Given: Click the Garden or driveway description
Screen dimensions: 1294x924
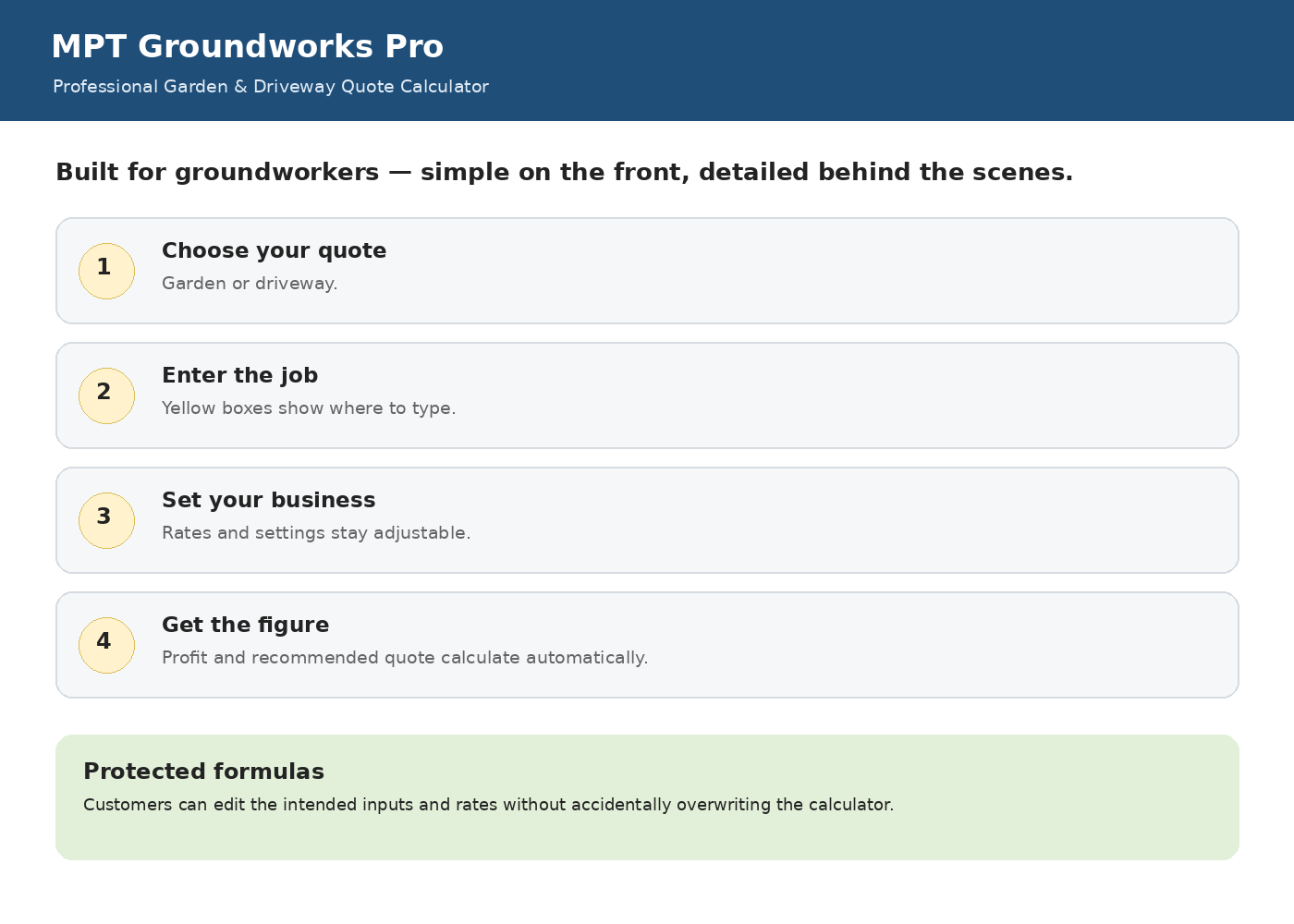Looking at the screenshot, I should (x=250, y=284).
